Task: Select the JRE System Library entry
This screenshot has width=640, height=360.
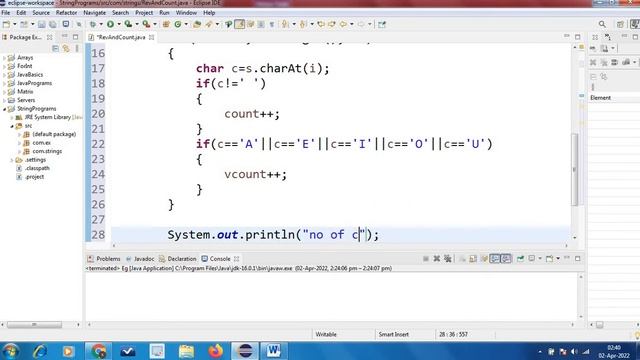Action: (x=47, y=118)
